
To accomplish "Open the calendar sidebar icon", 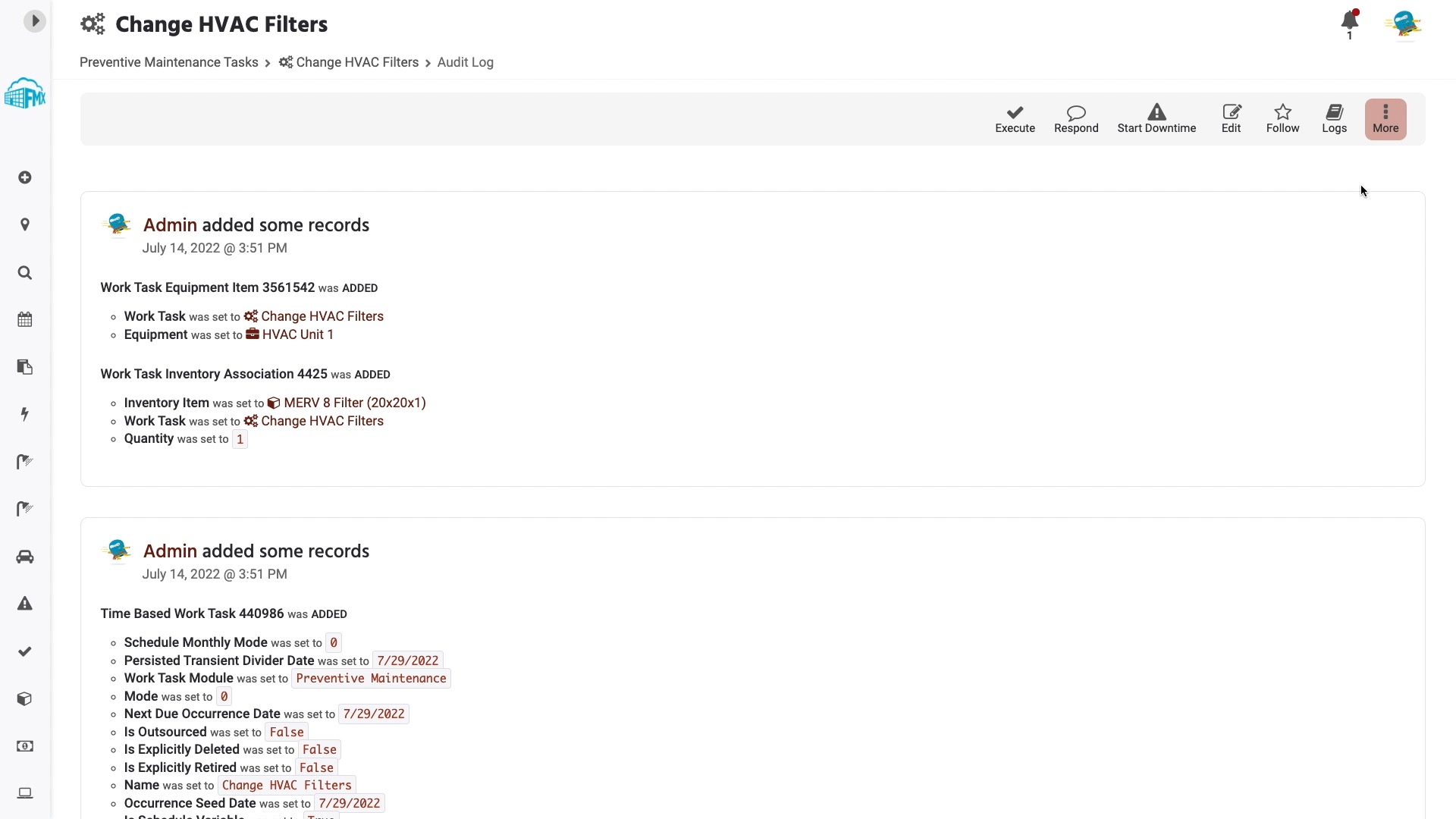I will tap(25, 319).
